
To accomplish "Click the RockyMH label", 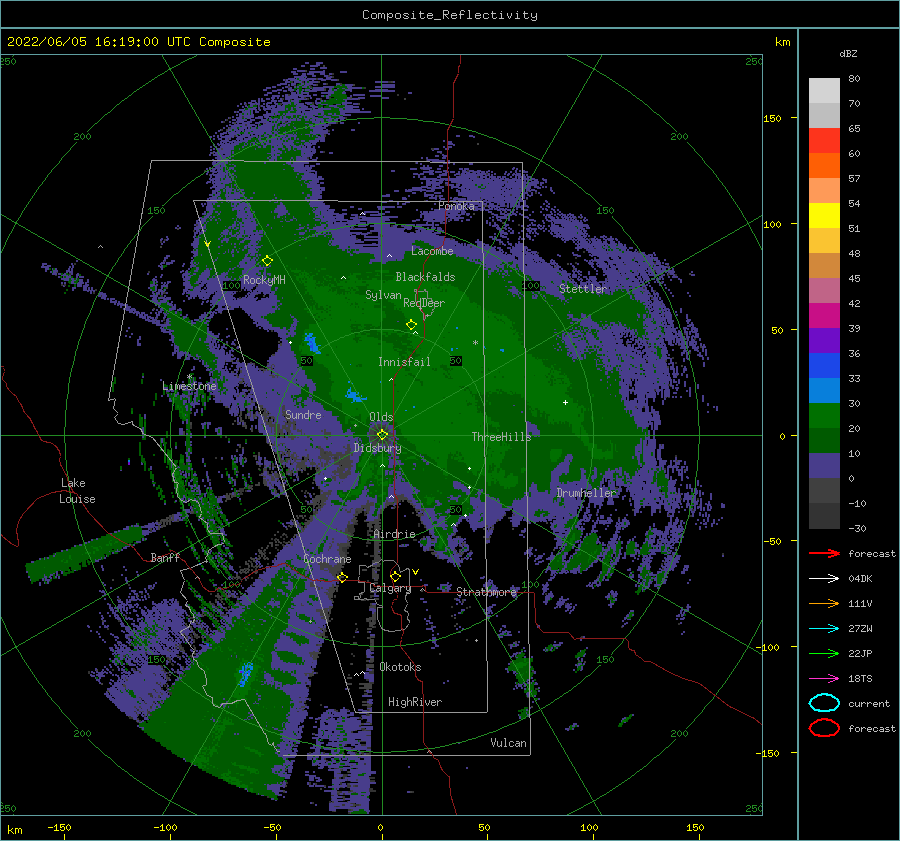I will point(264,280).
